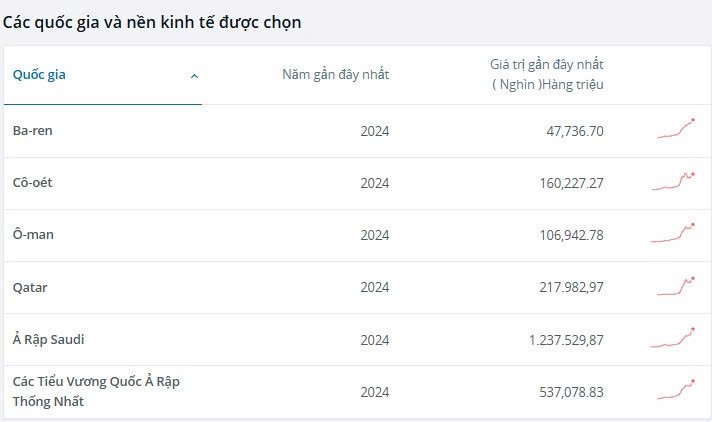Open the Cô-oét country link
This screenshot has width=712, height=422.
click(x=33, y=182)
